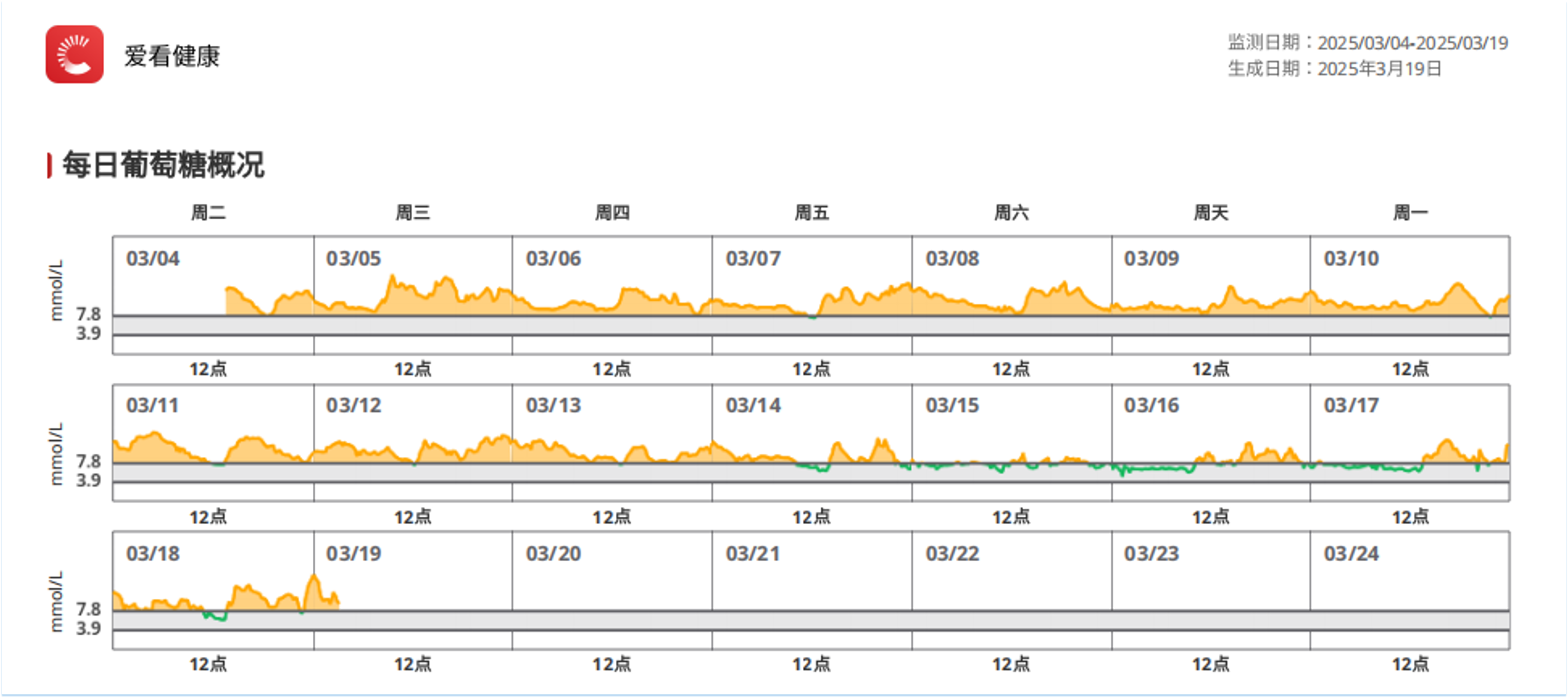
Task: Open the 03/05 daily glucose chart
Action: (x=413, y=295)
